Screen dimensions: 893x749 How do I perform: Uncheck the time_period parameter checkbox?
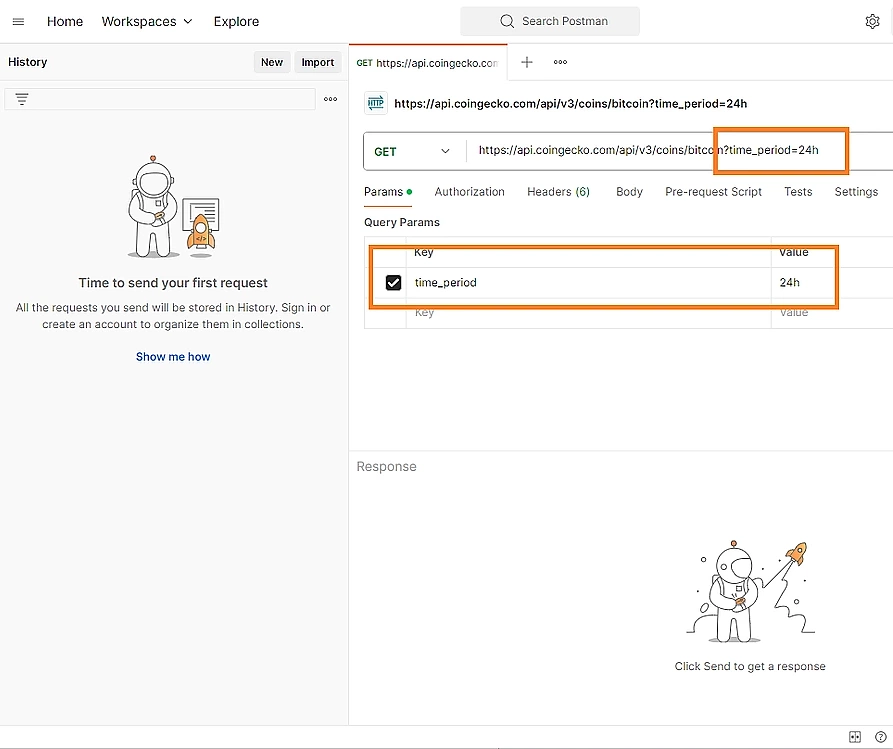[394, 283]
